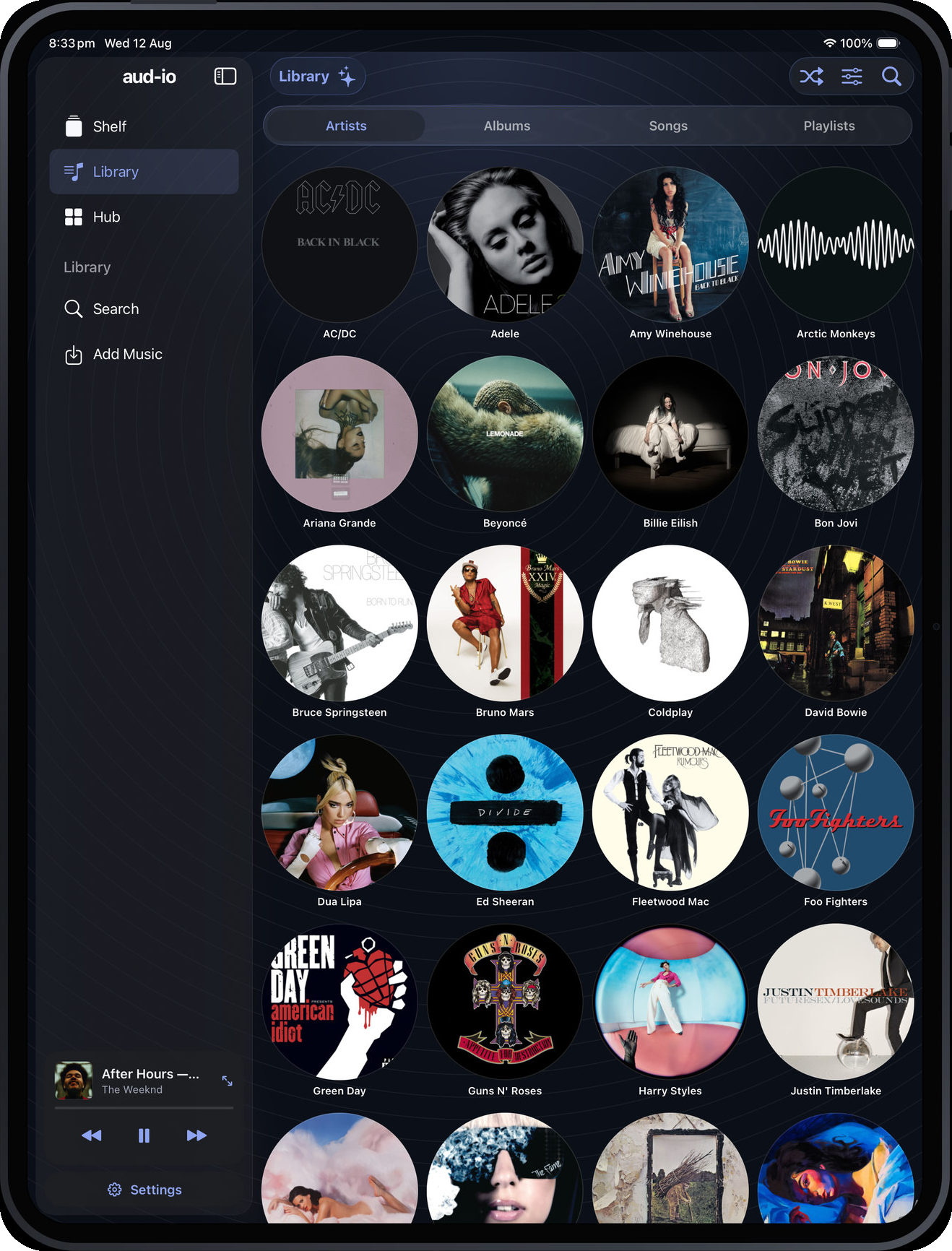This screenshot has height=1251, width=952.
Task: Expand the now playing player
Action: click(227, 1081)
